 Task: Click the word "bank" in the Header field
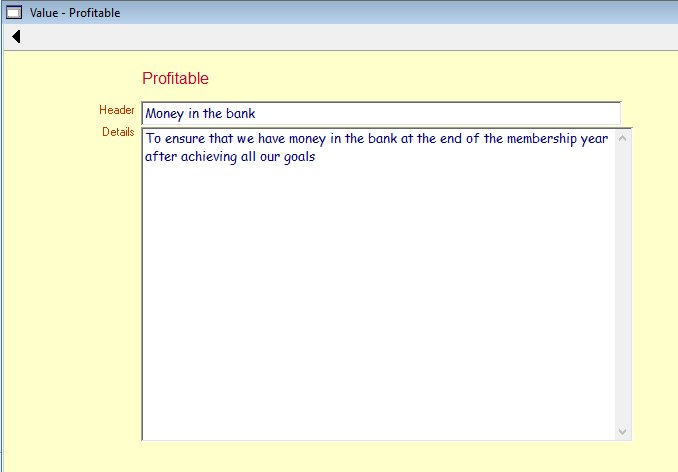(x=239, y=114)
